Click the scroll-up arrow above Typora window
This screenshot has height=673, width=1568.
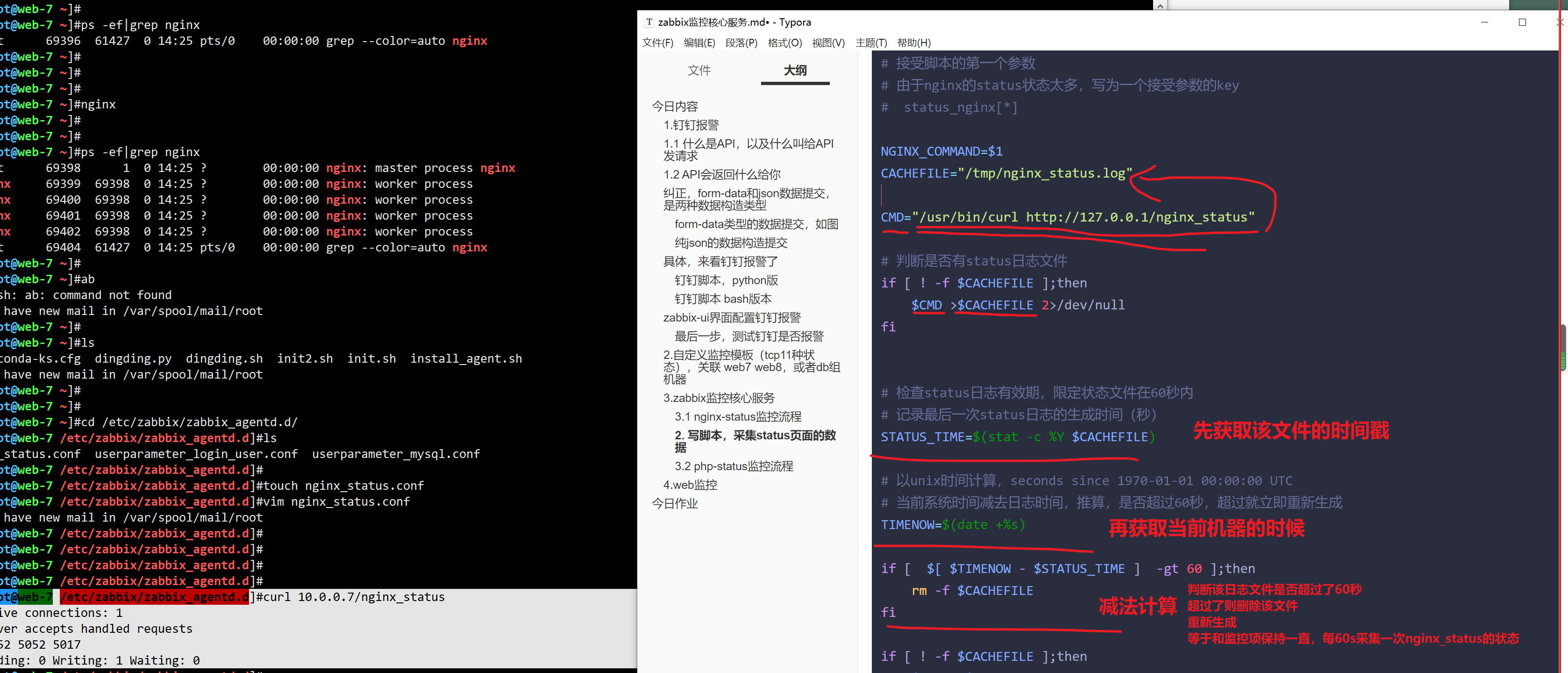pyautogui.click(x=1160, y=6)
